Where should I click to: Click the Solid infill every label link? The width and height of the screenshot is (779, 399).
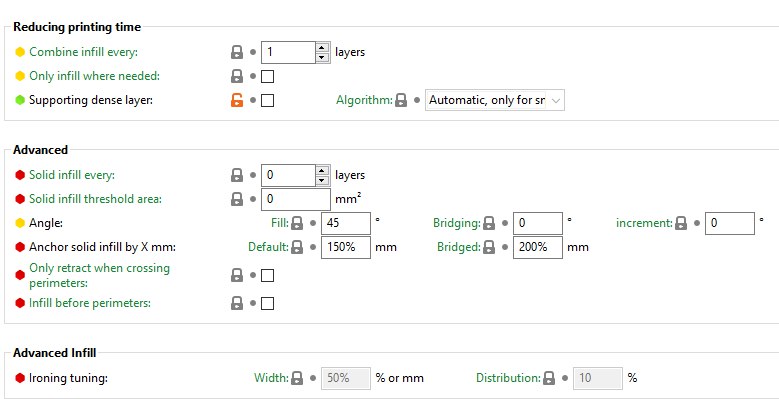[x=72, y=175]
